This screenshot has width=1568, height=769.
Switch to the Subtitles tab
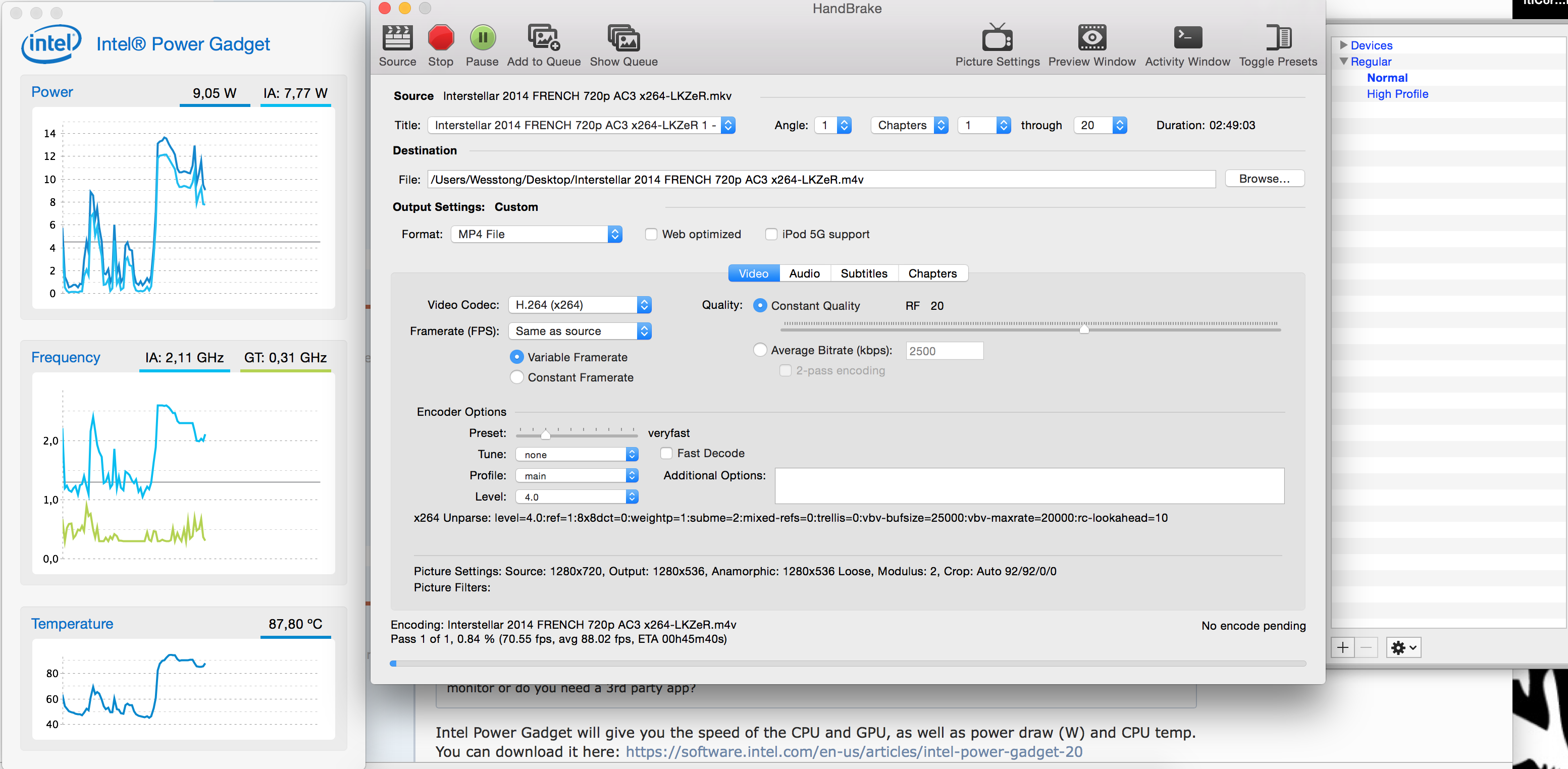[863, 273]
